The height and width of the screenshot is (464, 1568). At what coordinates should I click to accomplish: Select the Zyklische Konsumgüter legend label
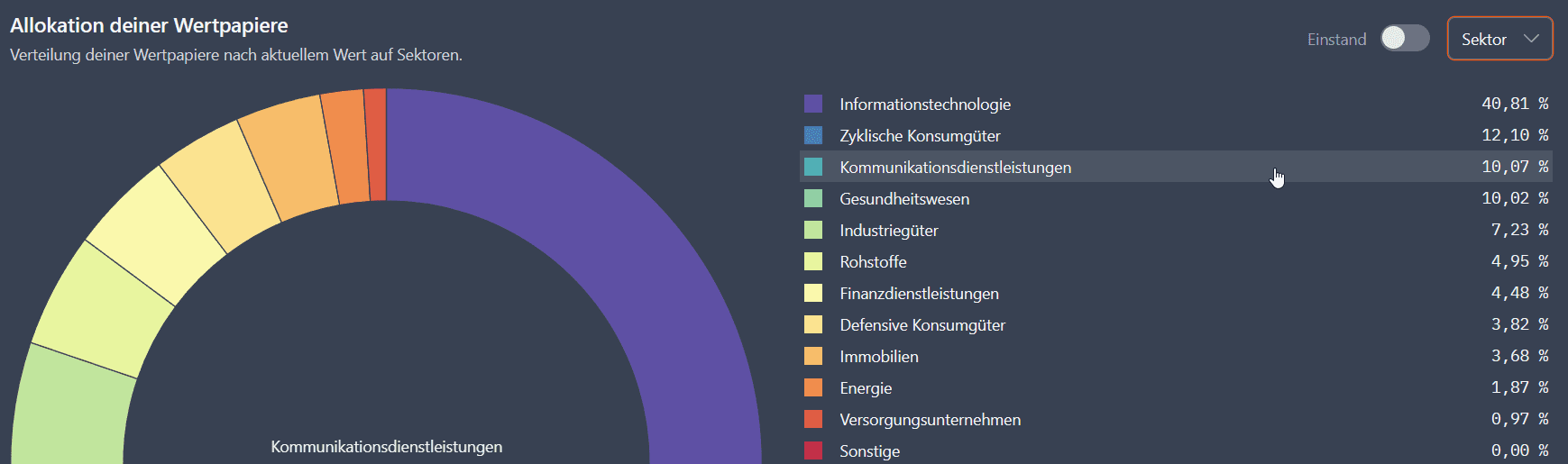click(x=920, y=136)
